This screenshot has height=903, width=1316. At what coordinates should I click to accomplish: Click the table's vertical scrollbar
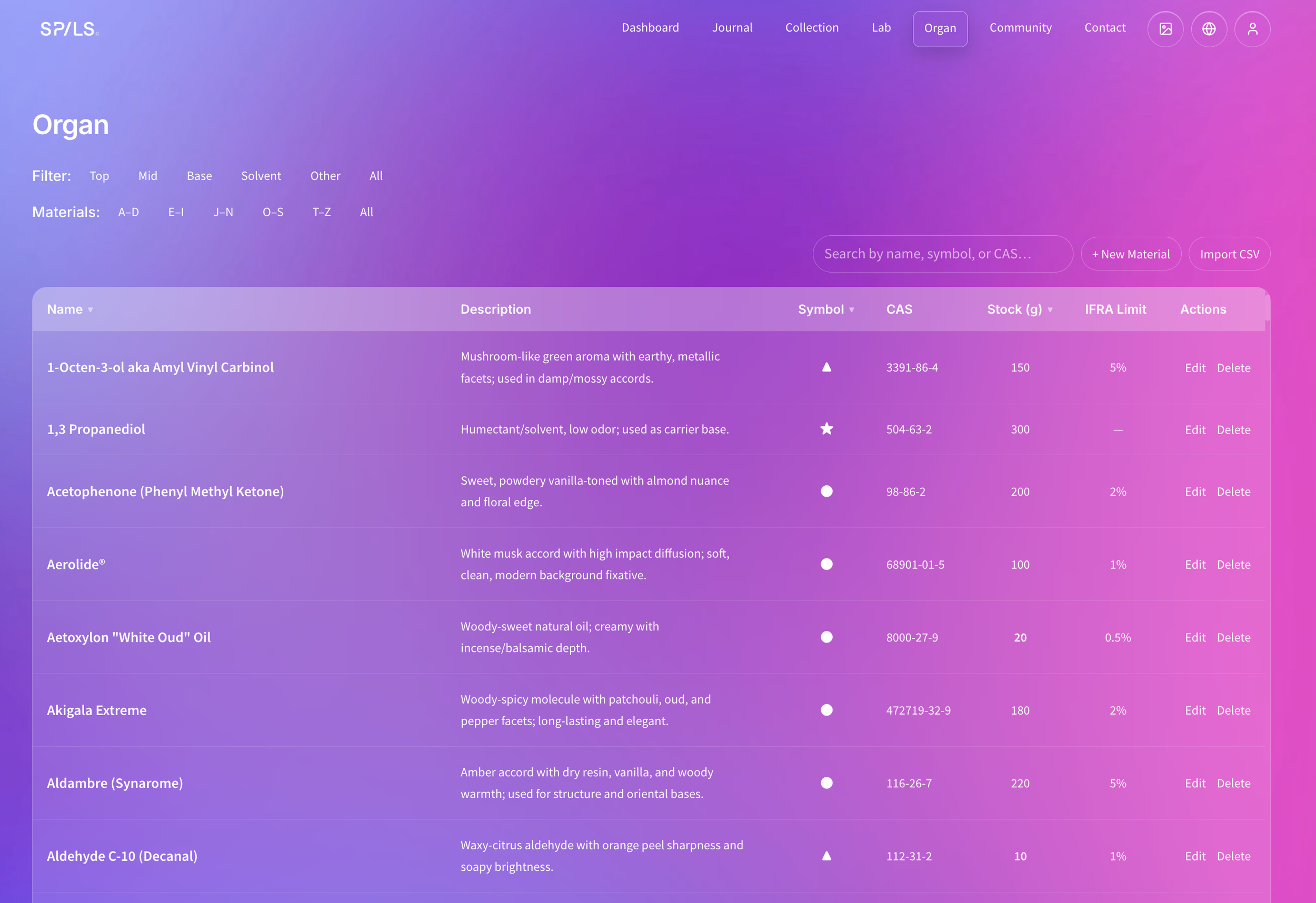tap(1267, 307)
